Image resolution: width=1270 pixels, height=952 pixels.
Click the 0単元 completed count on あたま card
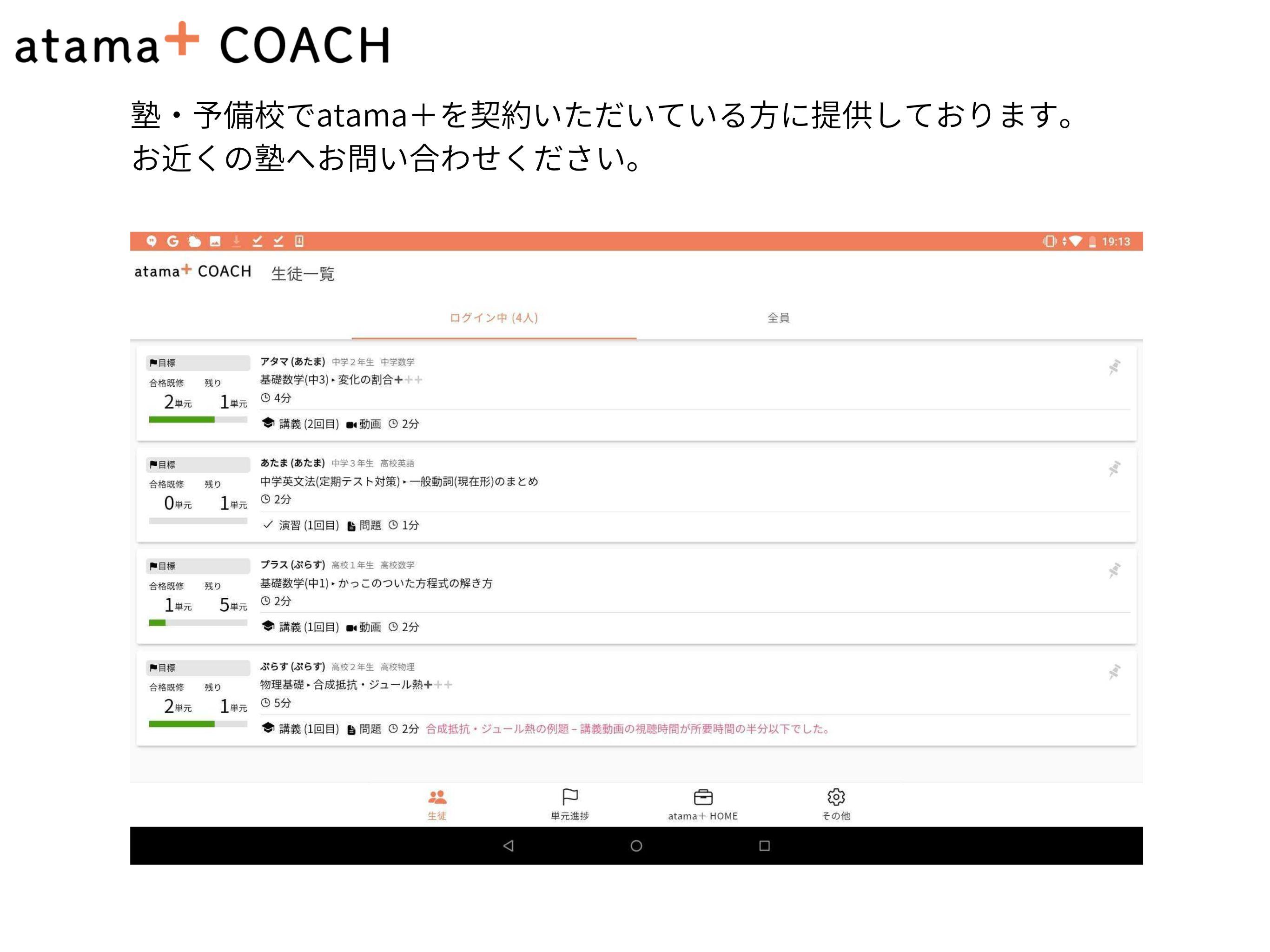point(178,503)
